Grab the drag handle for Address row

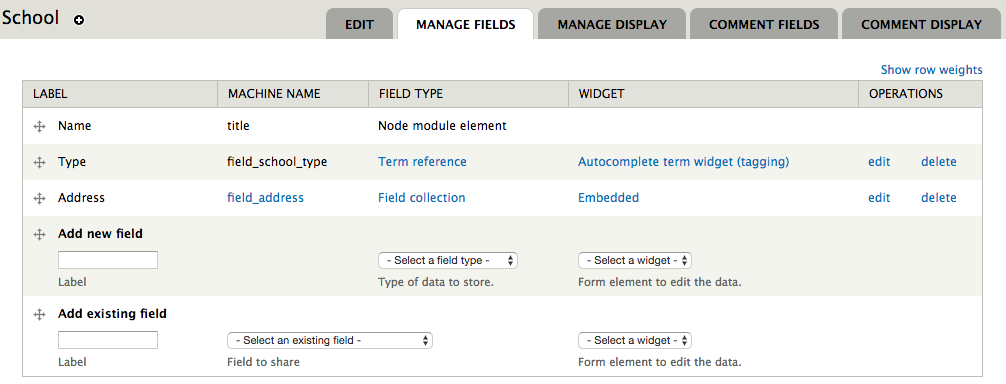click(x=39, y=199)
